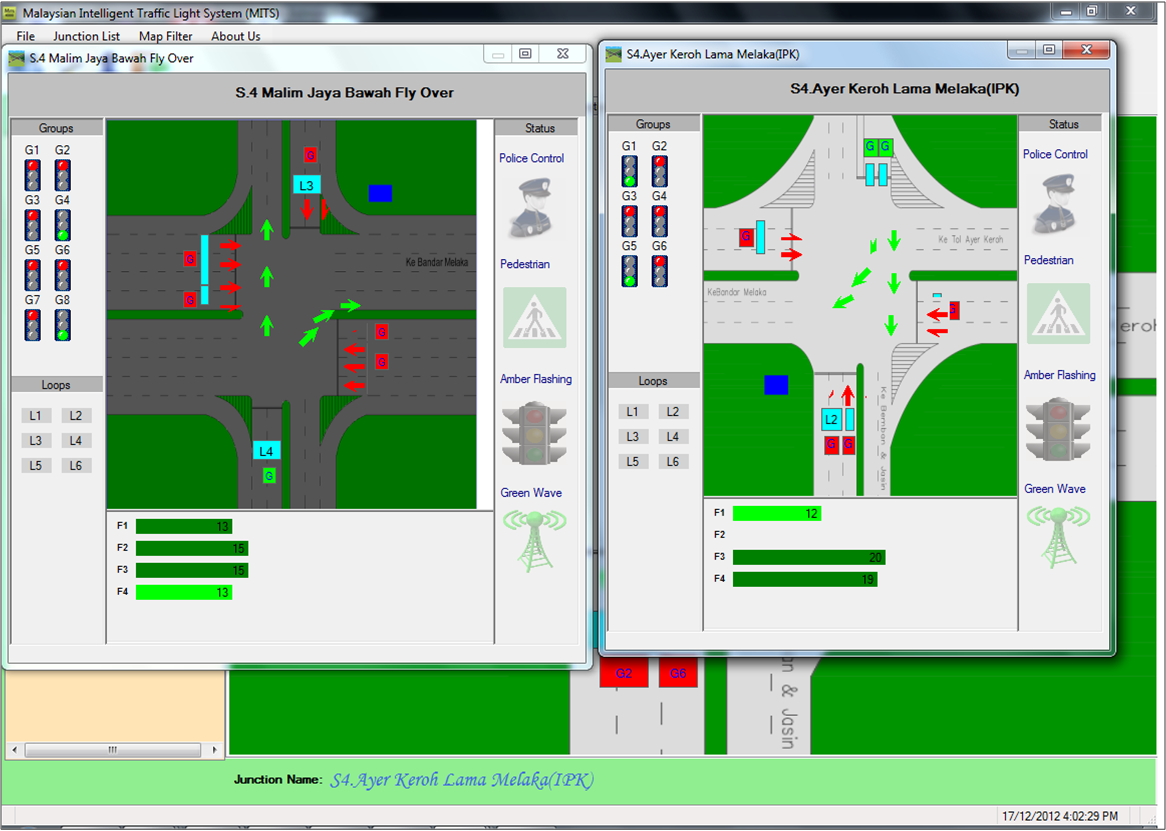The width and height of the screenshot is (1166, 831).
Task: Open the File menu
Action: point(25,36)
